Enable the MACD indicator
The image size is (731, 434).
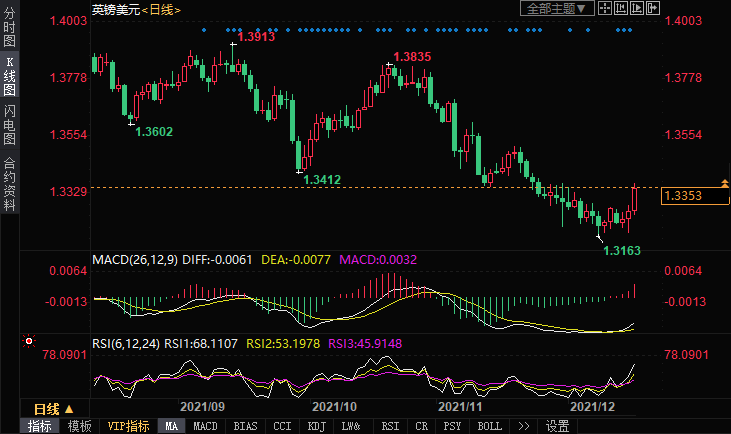point(205,426)
